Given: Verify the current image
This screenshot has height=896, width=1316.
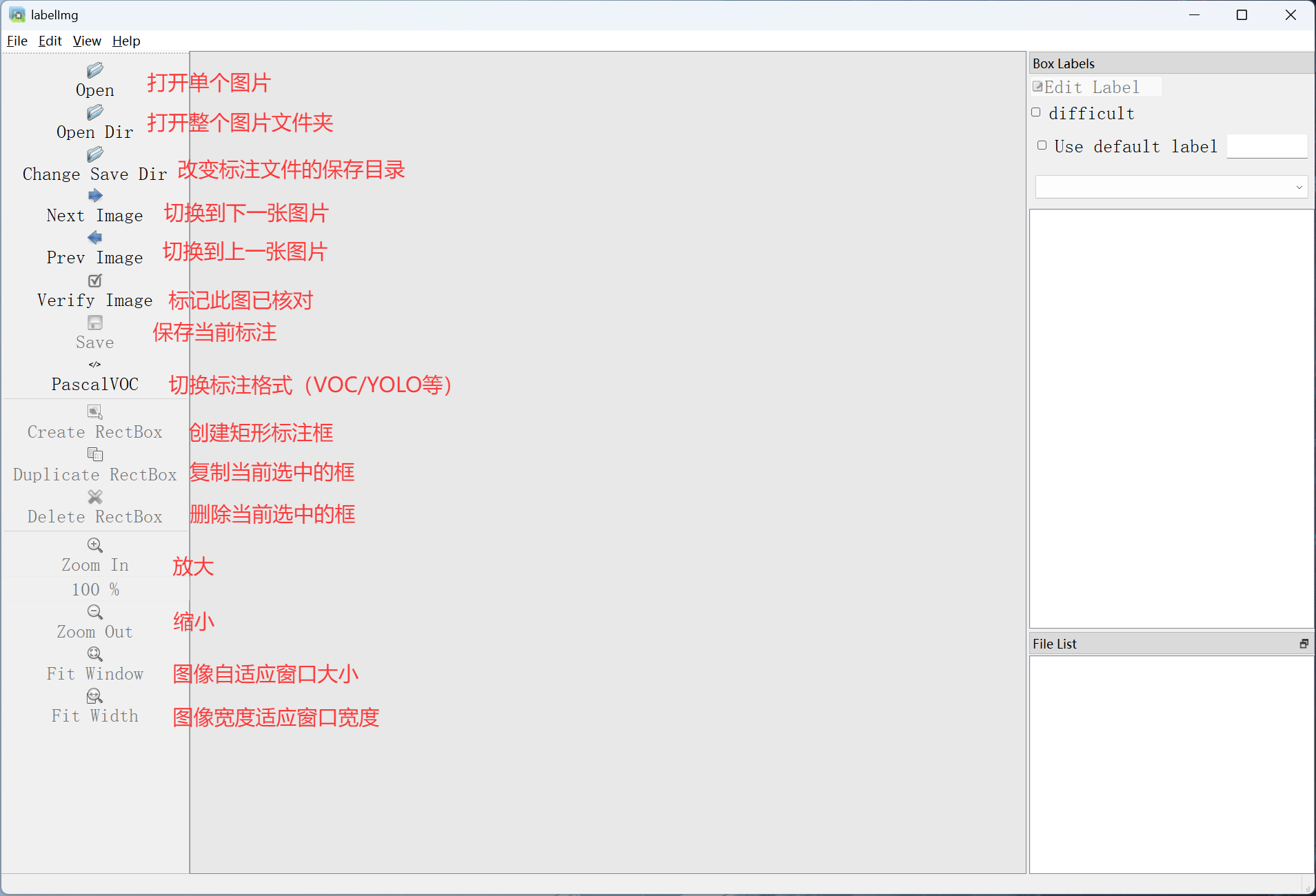Looking at the screenshot, I should tap(94, 291).
